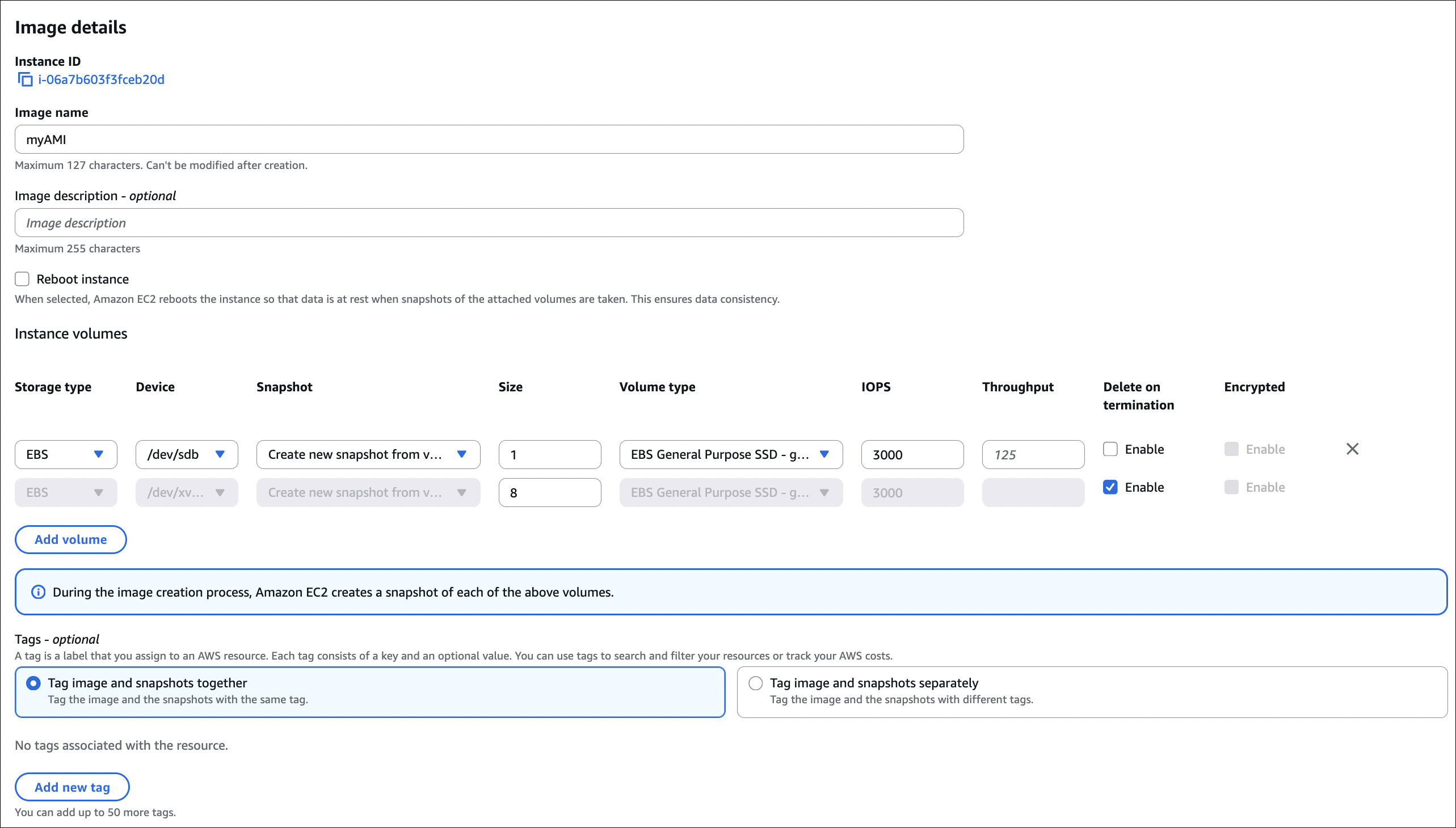Click the Add volume button
The image size is (1456, 828).
(70, 539)
